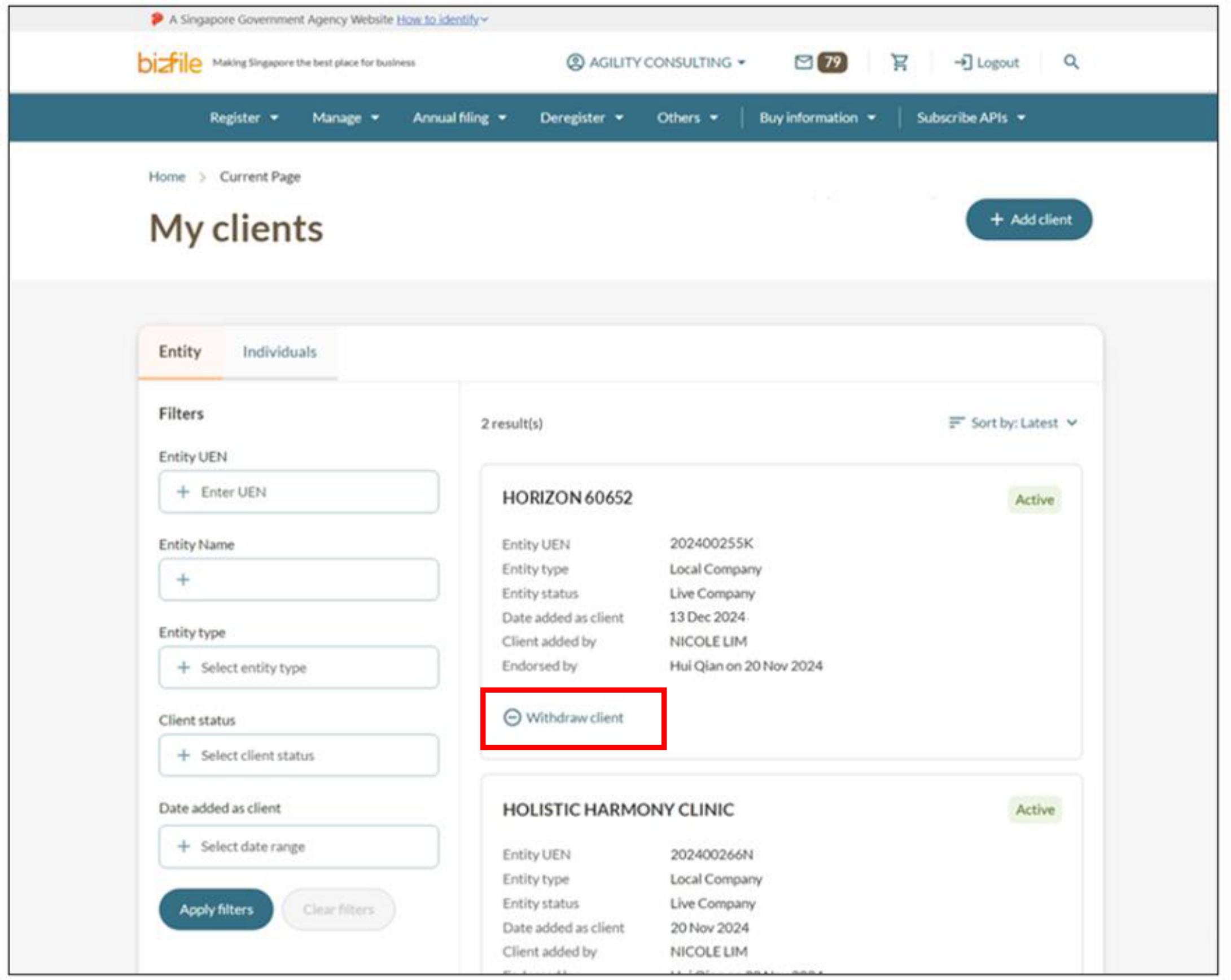Open the Manage menu

[x=345, y=117]
